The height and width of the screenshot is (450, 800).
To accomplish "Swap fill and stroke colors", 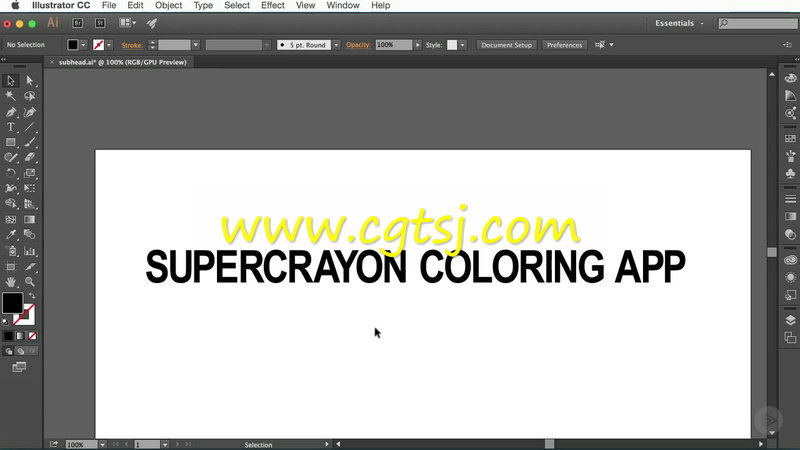I will tap(32, 296).
